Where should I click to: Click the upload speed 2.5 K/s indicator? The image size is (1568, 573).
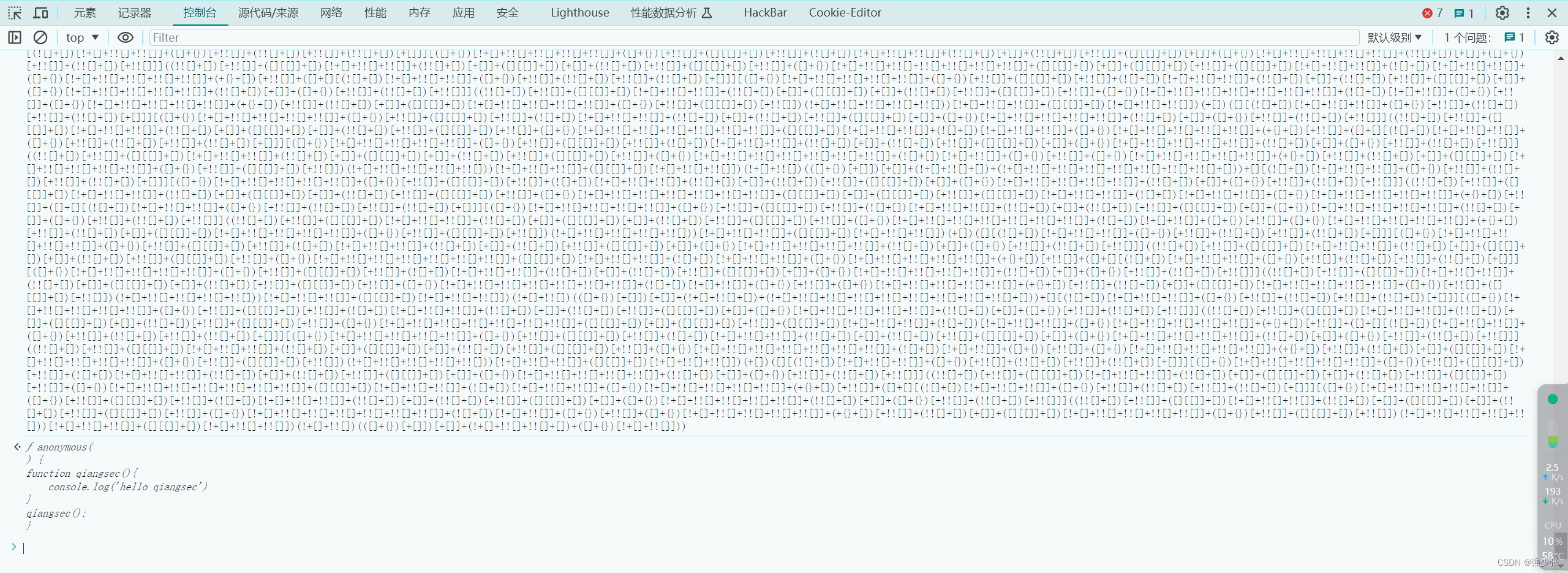[x=1553, y=471]
